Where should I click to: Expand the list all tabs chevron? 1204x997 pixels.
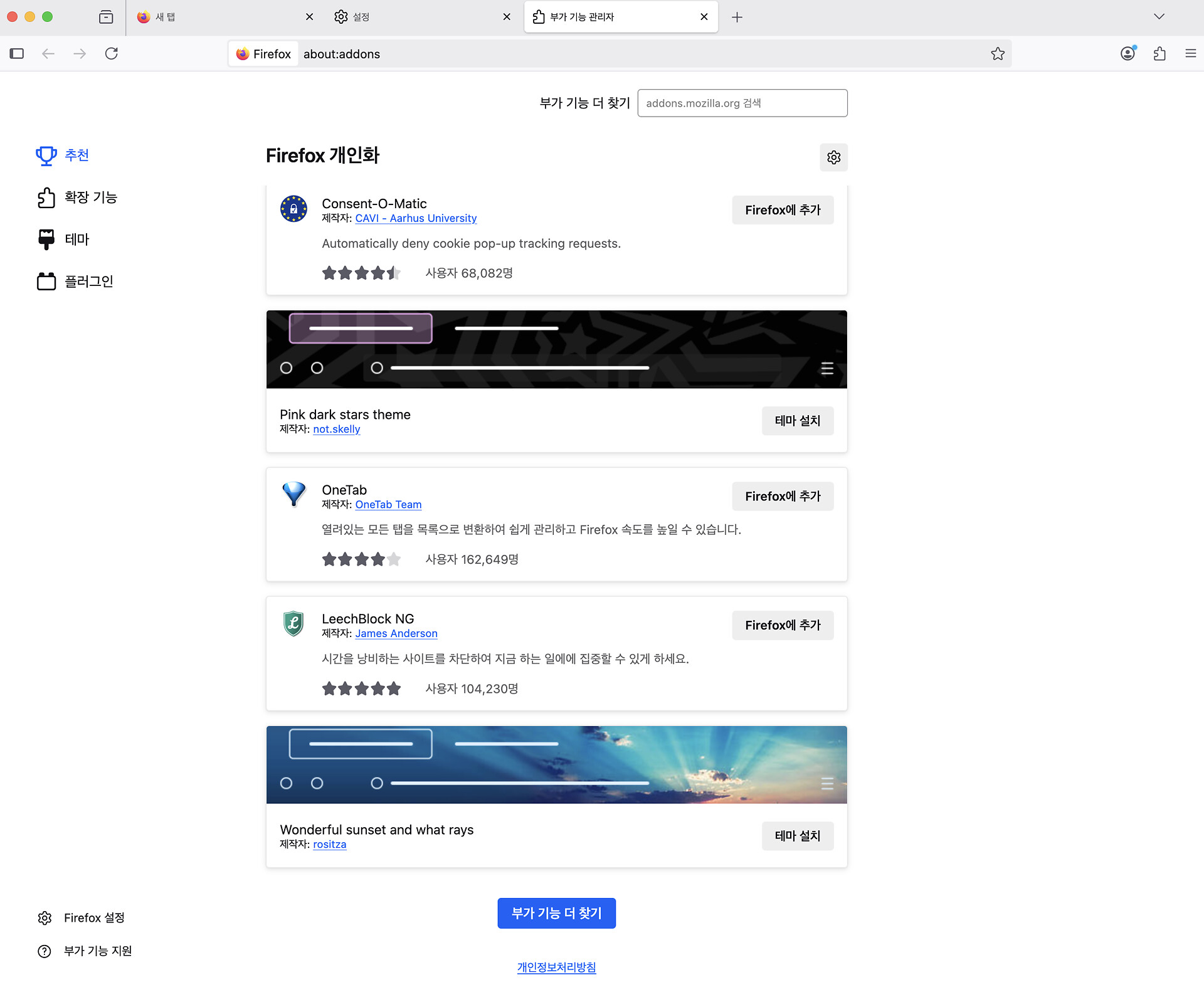tap(1159, 17)
